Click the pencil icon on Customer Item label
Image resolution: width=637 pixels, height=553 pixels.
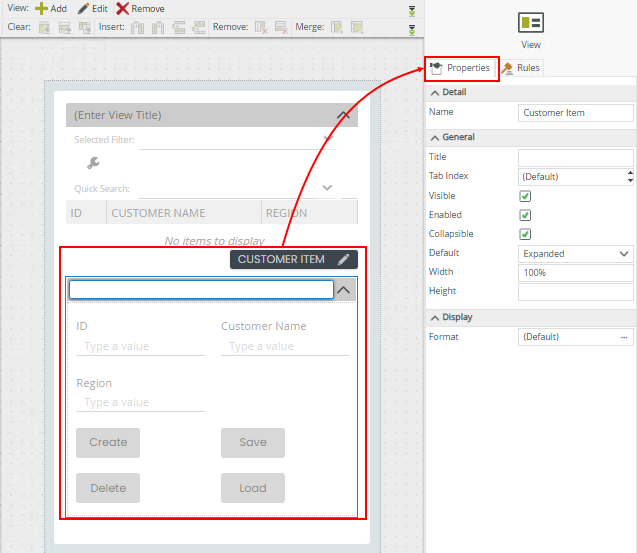[343, 259]
